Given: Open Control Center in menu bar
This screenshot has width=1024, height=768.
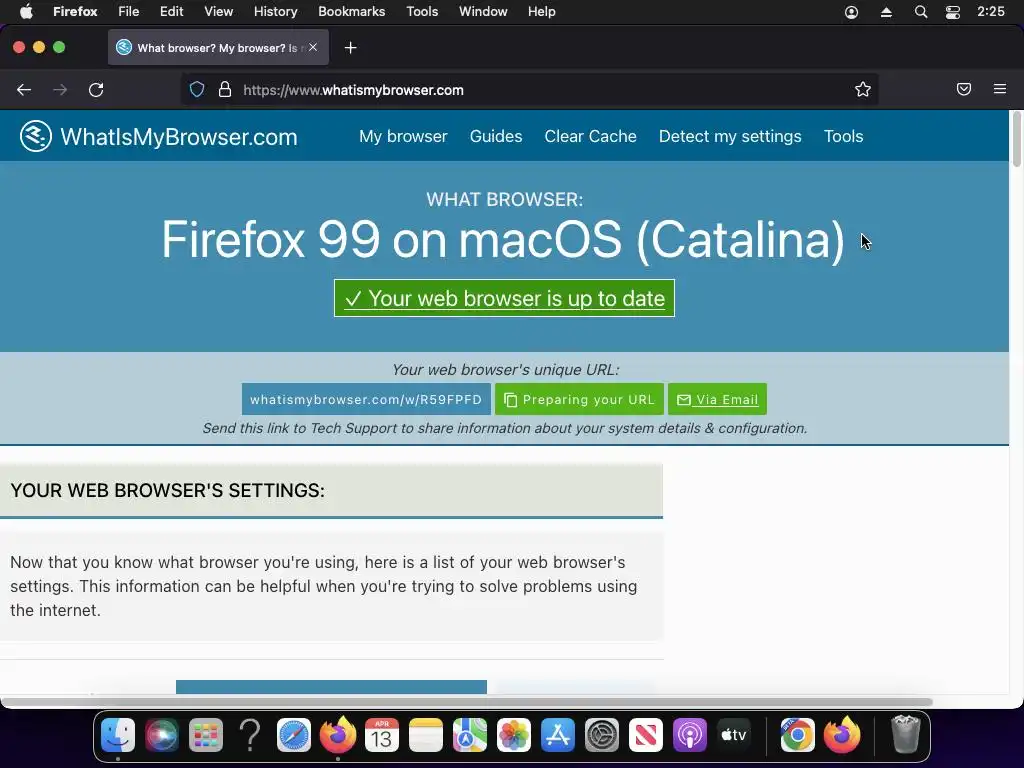Looking at the screenshot, I should tap(953, 12).
